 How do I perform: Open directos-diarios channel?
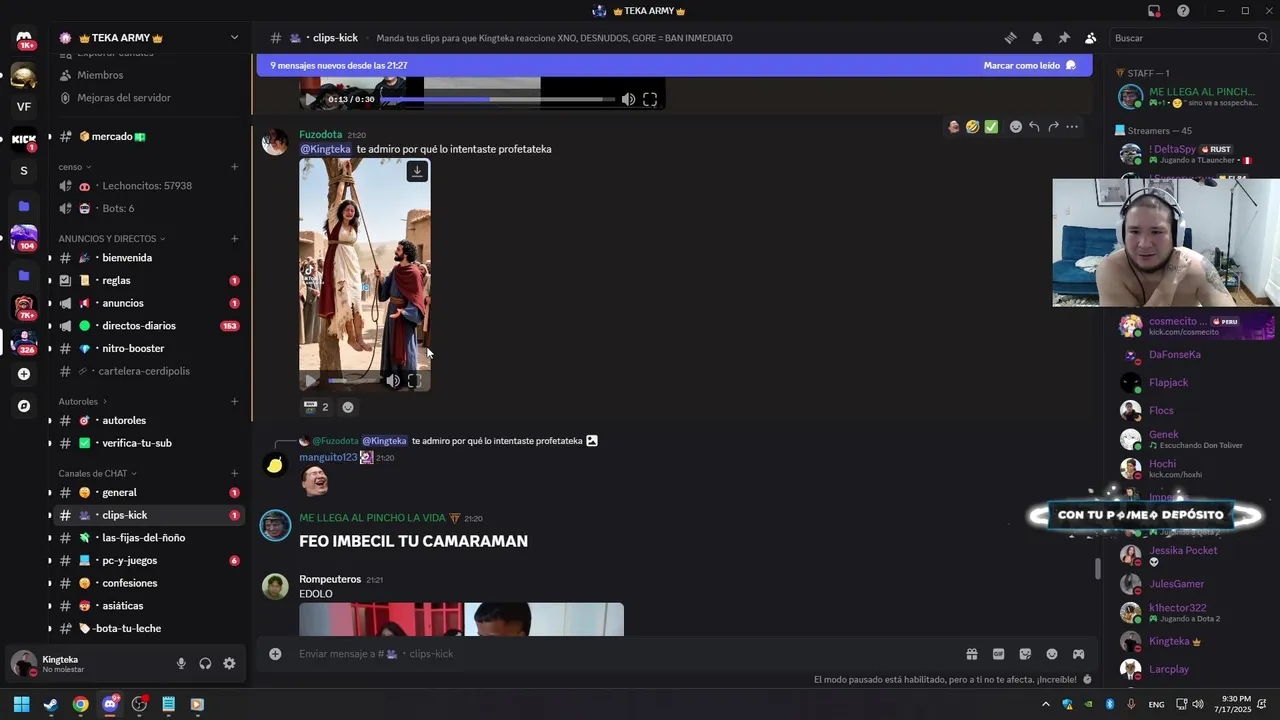point(150,326)
